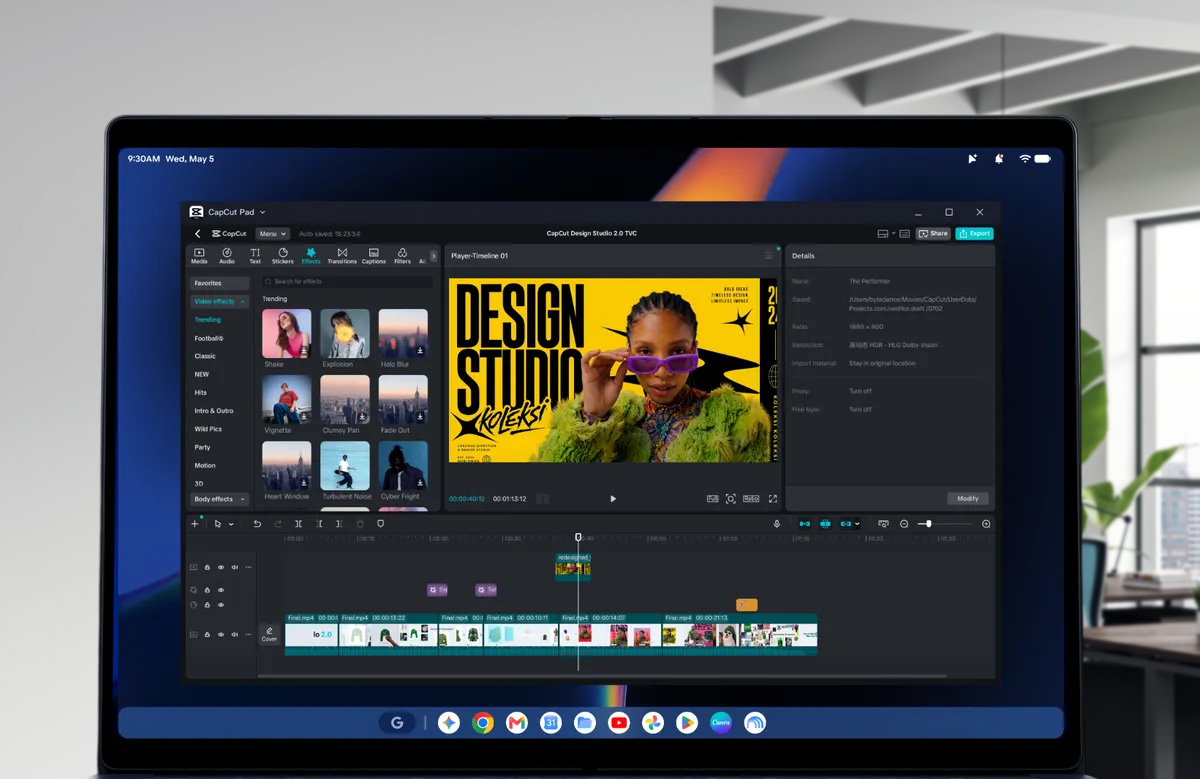Open the keyboard shortcuts icon
1200x779 pixels.
pos(904,234)
